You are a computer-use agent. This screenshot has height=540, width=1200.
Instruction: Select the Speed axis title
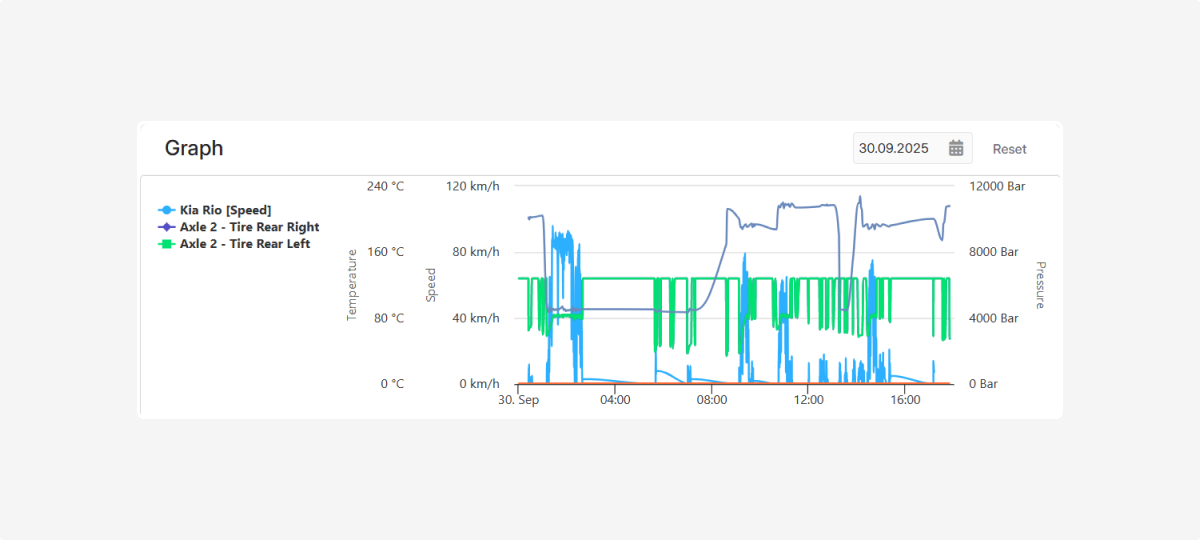432,285
